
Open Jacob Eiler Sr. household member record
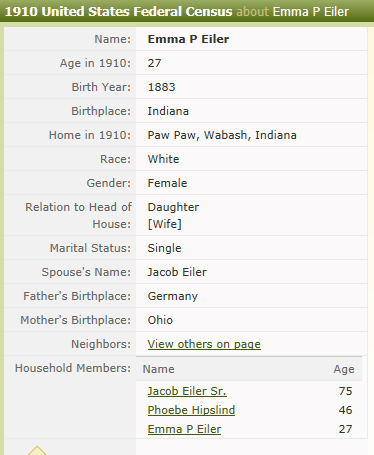coord(187,391)
